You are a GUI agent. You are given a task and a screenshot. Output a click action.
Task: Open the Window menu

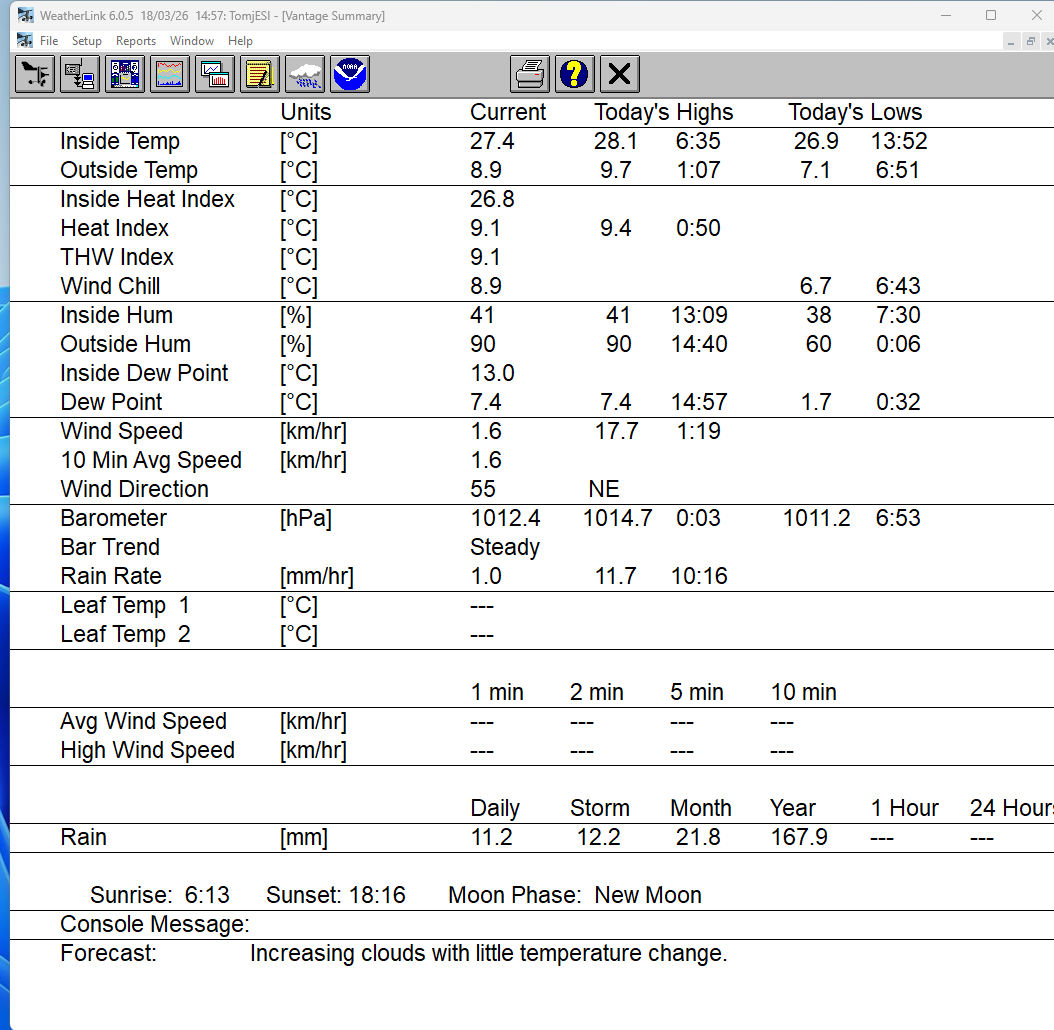click(192, 41)
